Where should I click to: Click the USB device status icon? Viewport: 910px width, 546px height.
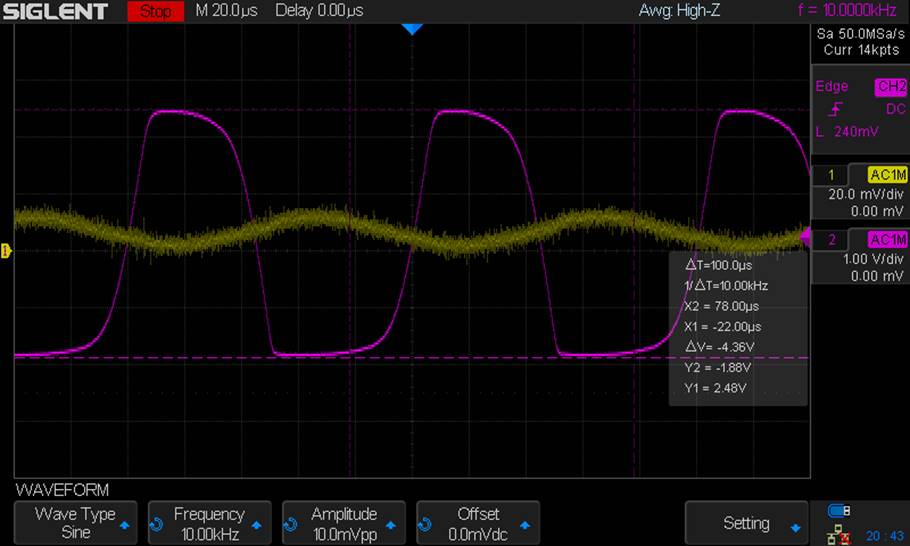pyautogui.click(x=839, y=511)
